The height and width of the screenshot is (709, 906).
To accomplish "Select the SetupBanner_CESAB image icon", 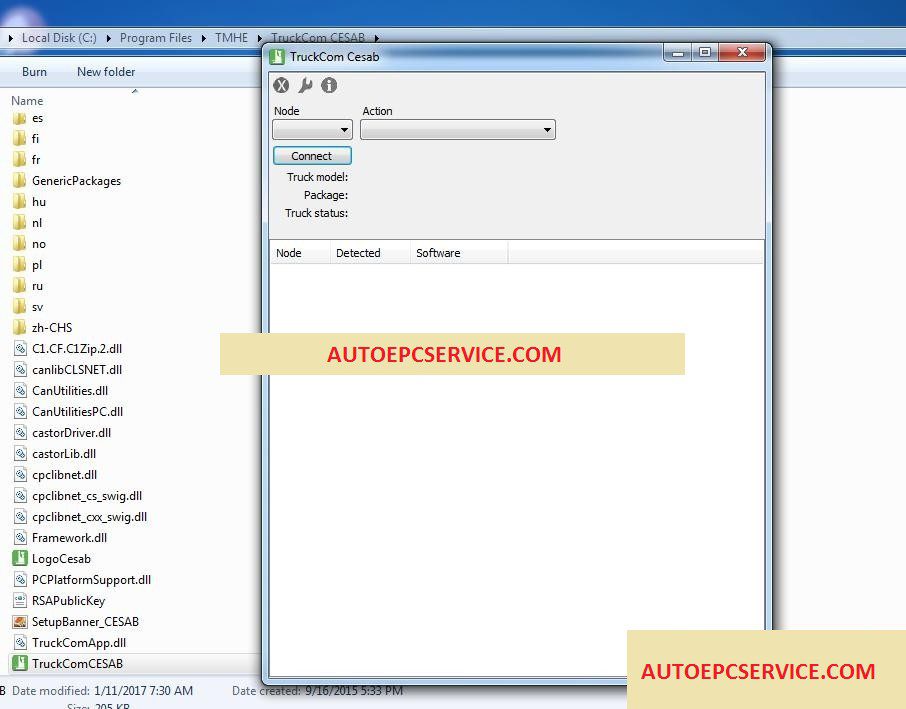I will click(x=20, y=622).
